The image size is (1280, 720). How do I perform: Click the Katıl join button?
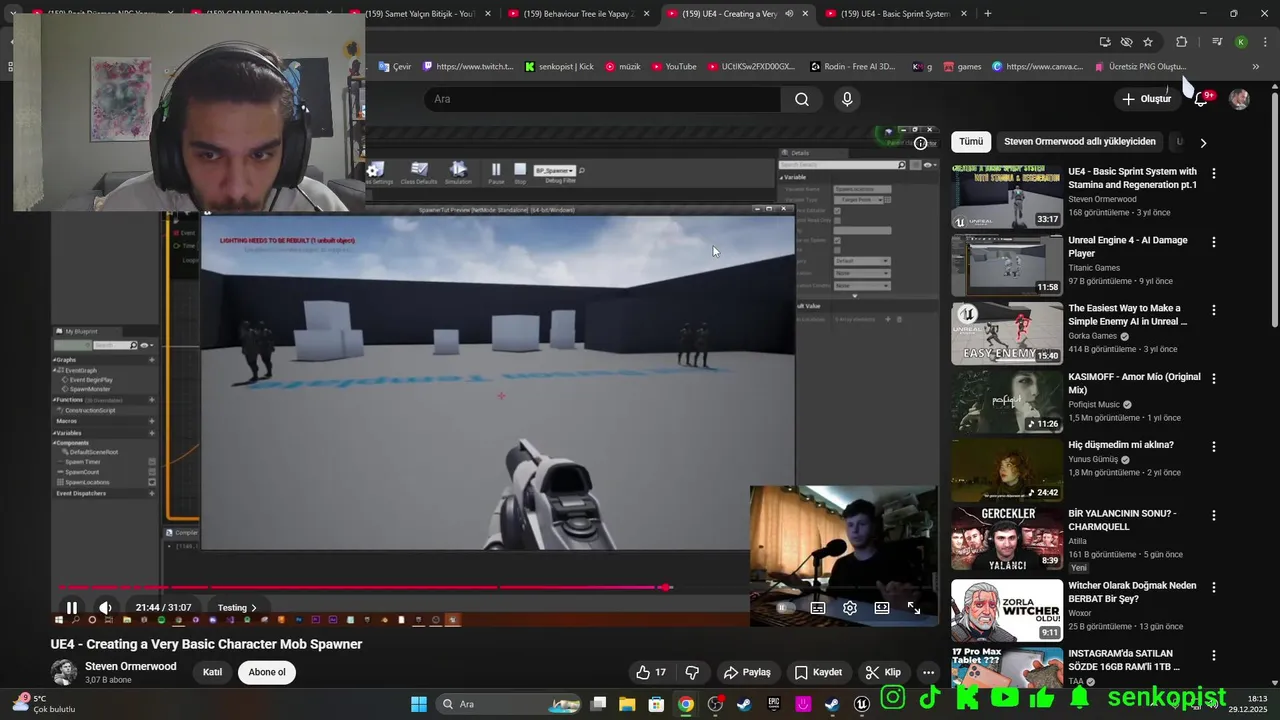tap(212, 672)
